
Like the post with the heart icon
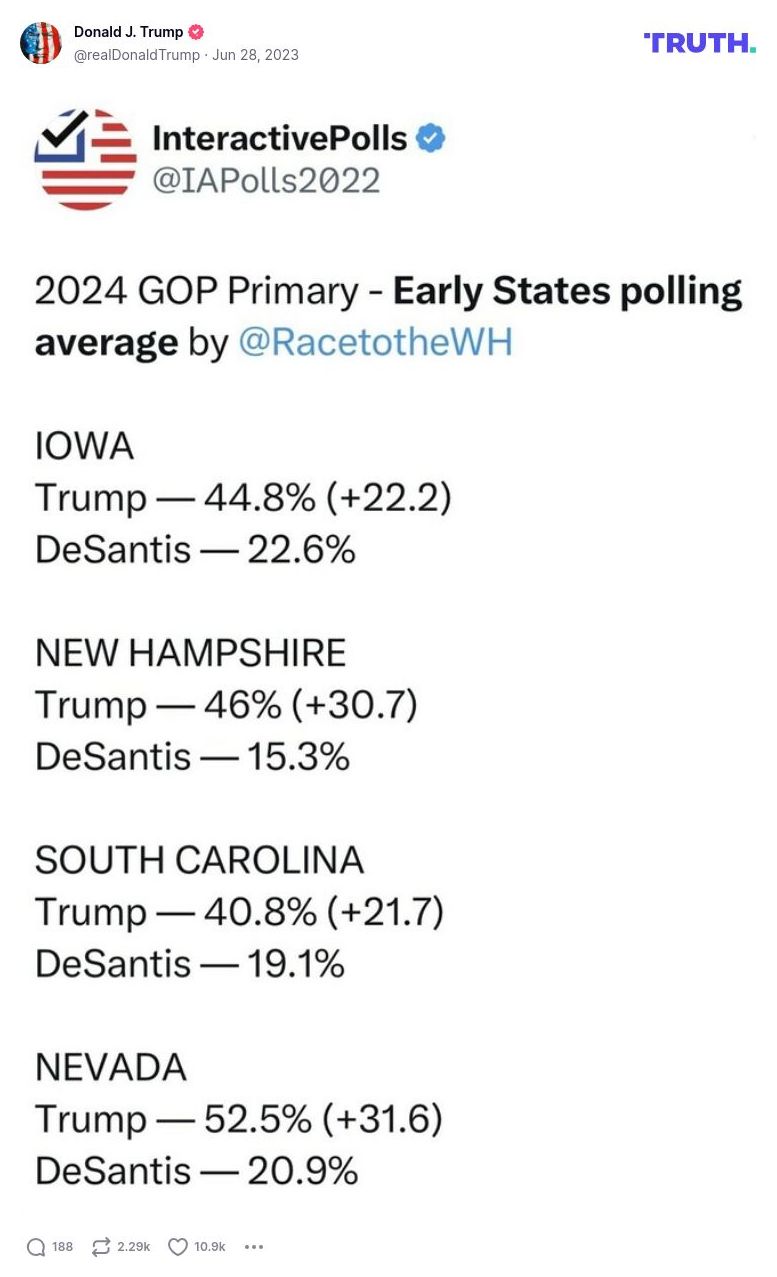click(x=178, y=1247)
